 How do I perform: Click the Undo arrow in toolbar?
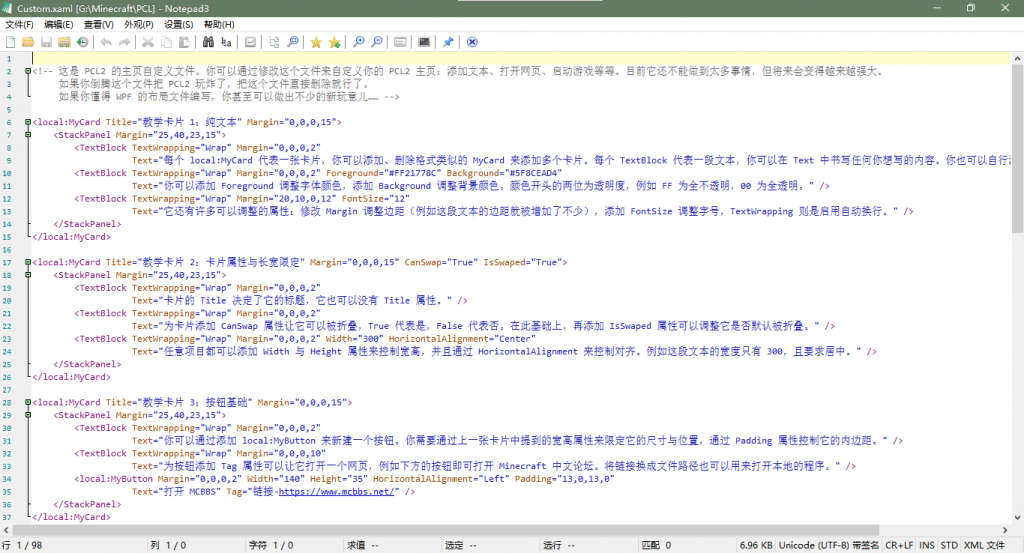click(x=106, y=42)
